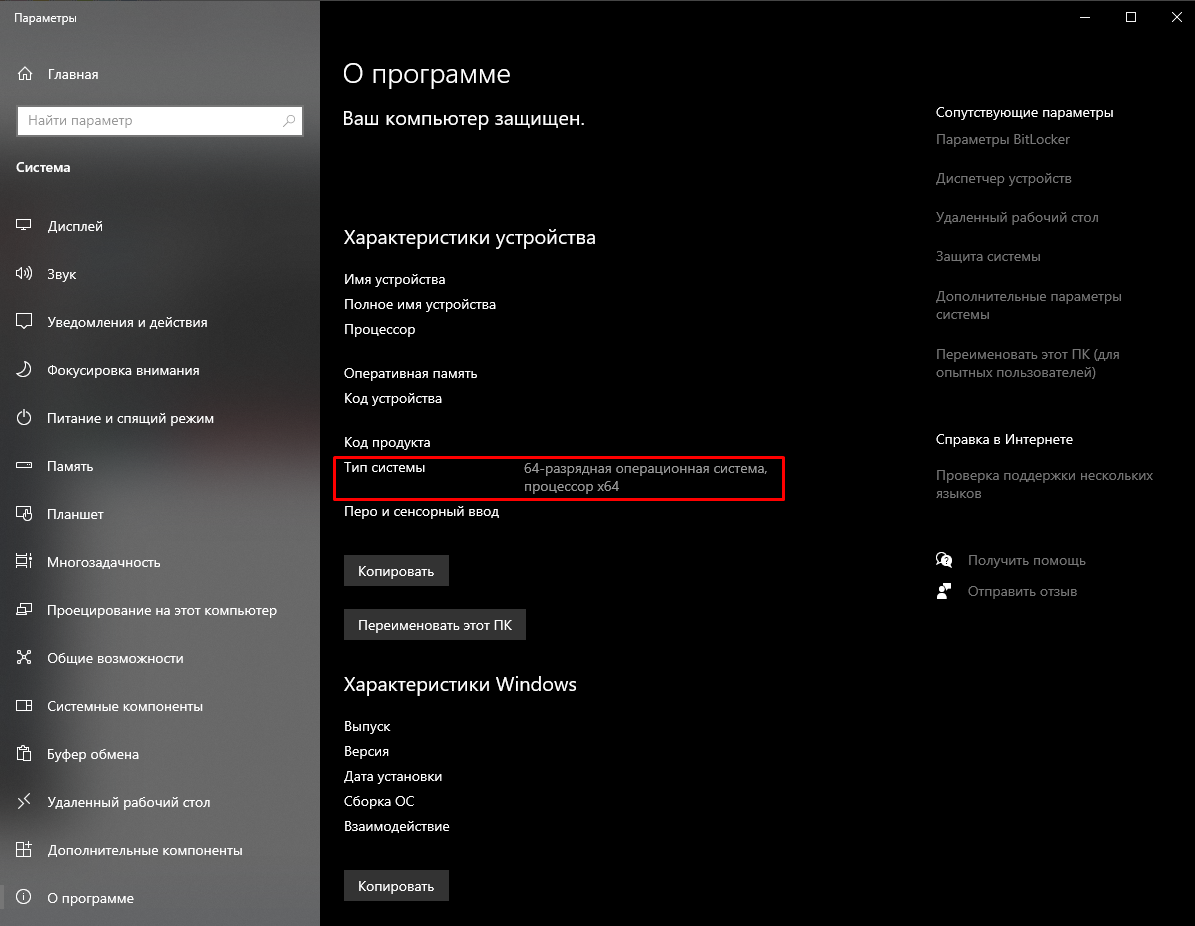Open the Диспетчер устройств link
This screenshot has width=1195, height=926.
click(x=1003, y=178)
